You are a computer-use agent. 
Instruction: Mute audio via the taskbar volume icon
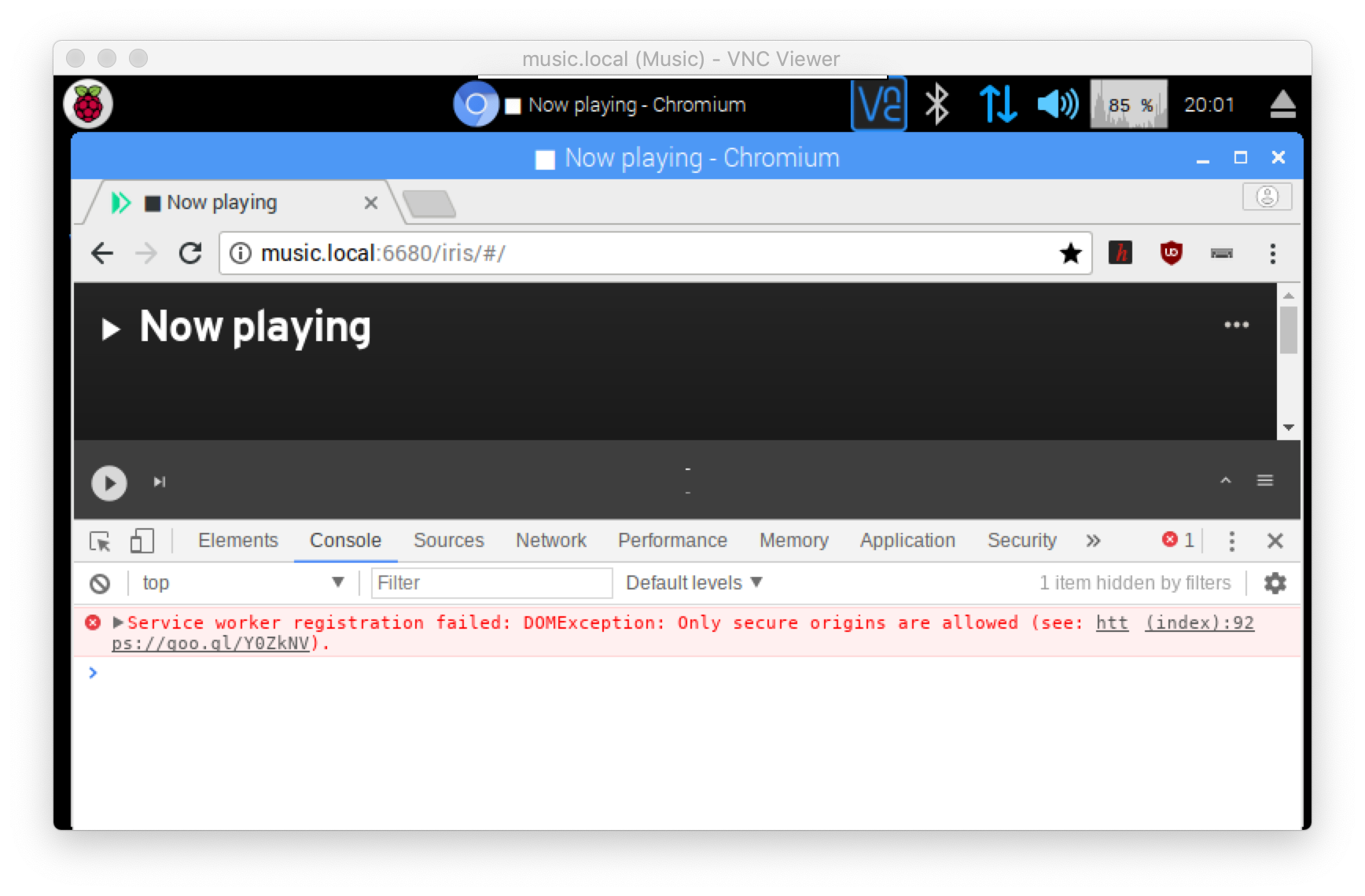(1057, 103)
